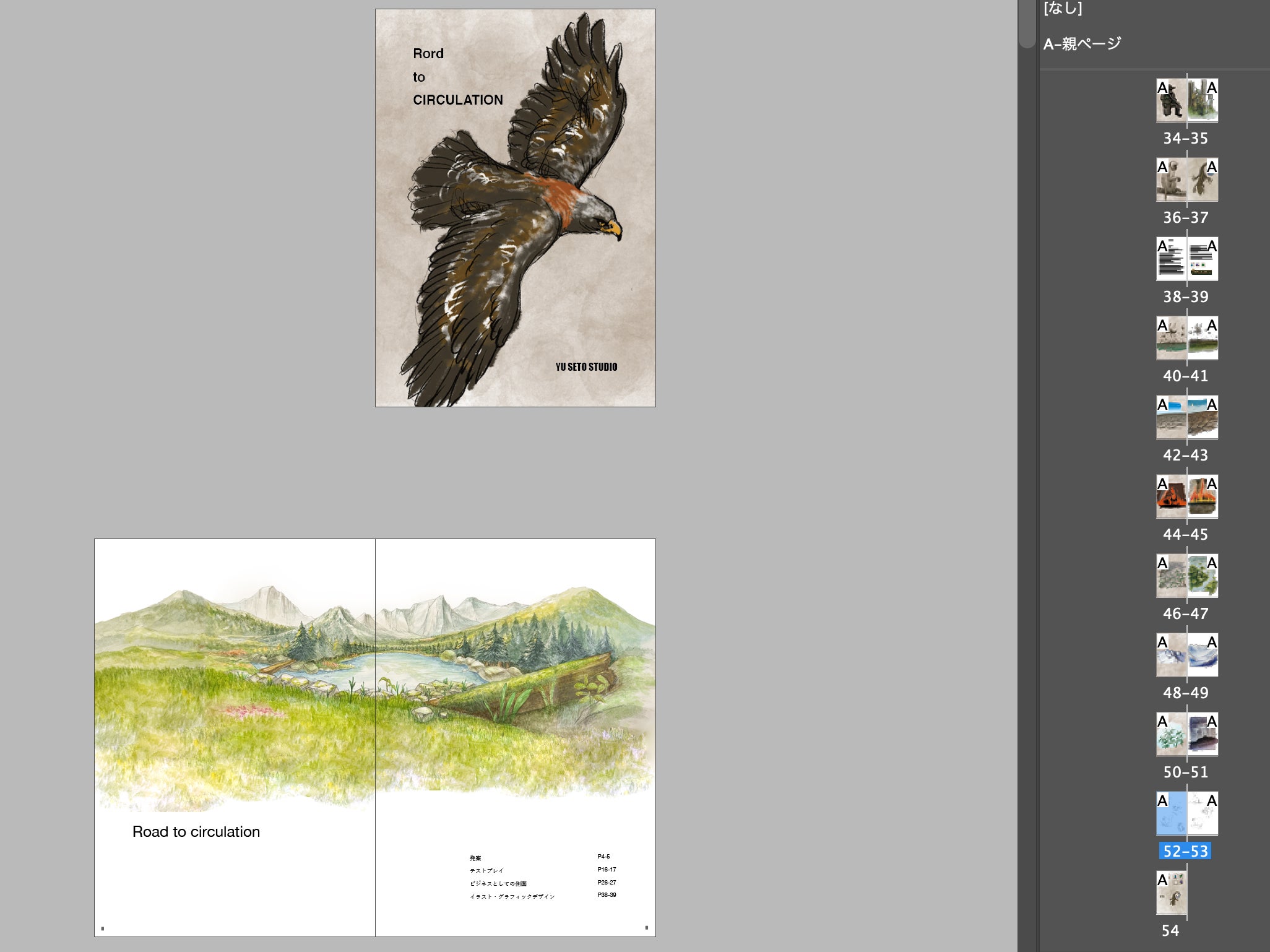This screenshot has height=952, width=1270.
Task: Select page 49 snowy mountain thumbnail
Action: (x=1203, y=655)
